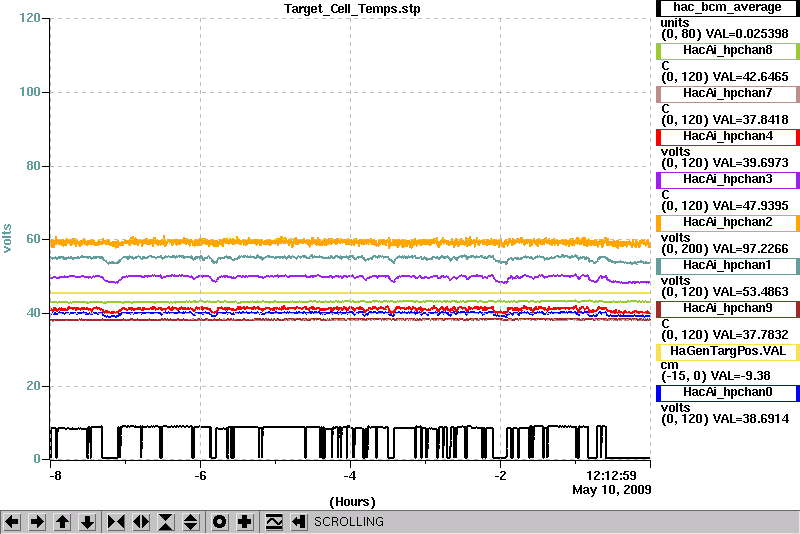Image resolution: width=800 pixels, height=534 pixels.
Task: Pan the graph right with the right arrow
Action: tap(37, 522)
